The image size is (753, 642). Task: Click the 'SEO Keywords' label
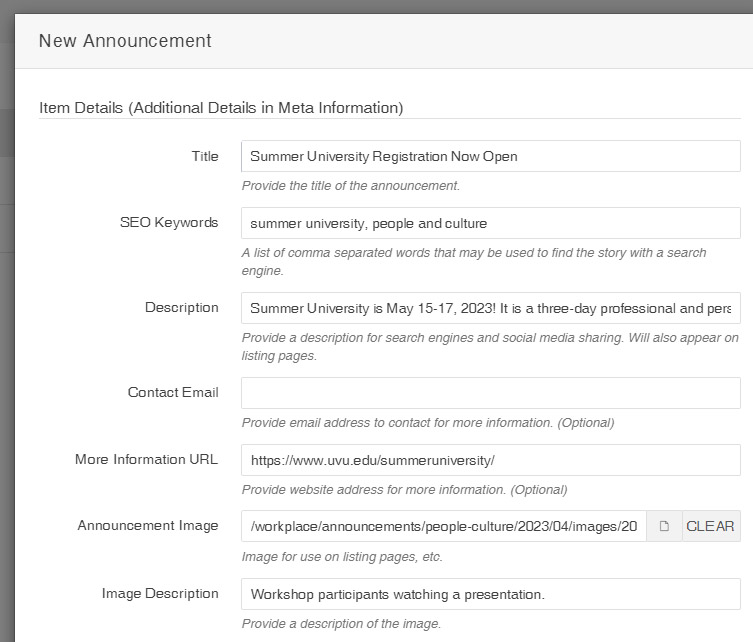(169, 222)
